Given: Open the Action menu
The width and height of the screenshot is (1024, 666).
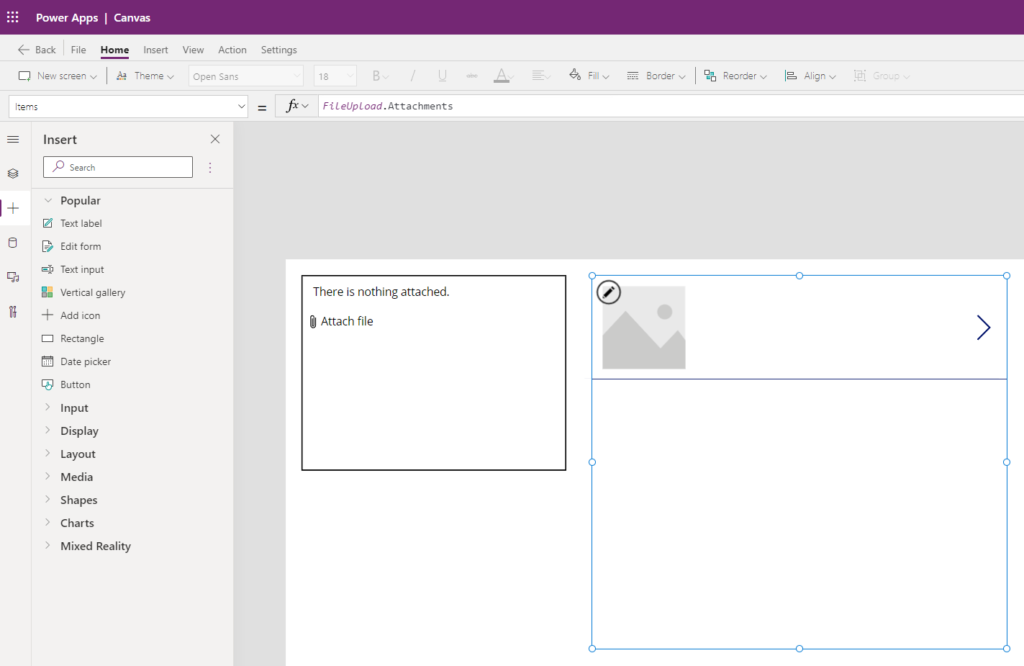Looking at the screenshot, I should (x=232, y=49).
